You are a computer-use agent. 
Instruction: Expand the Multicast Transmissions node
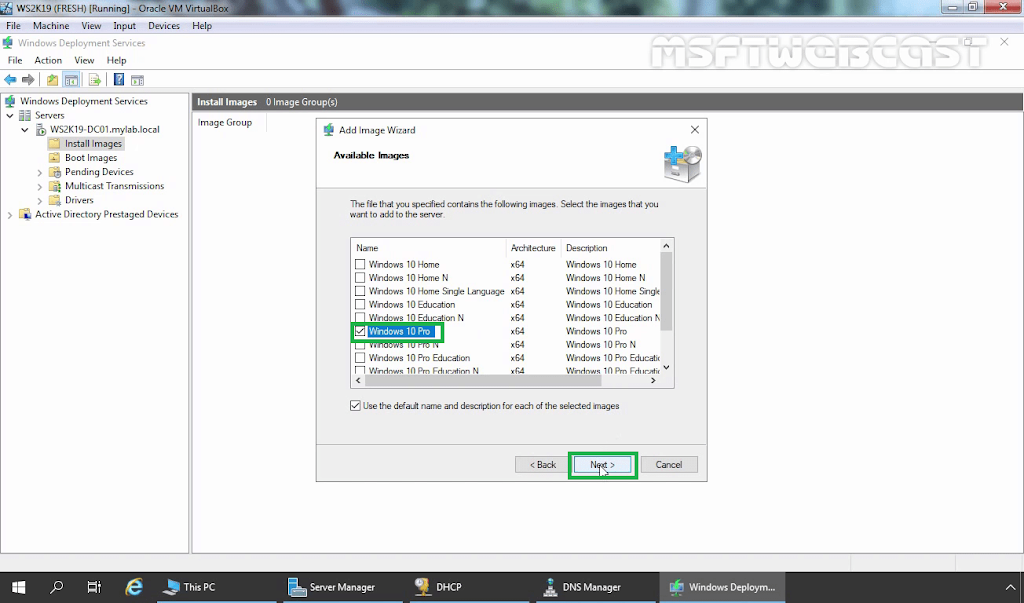click(x=40, y=187)
